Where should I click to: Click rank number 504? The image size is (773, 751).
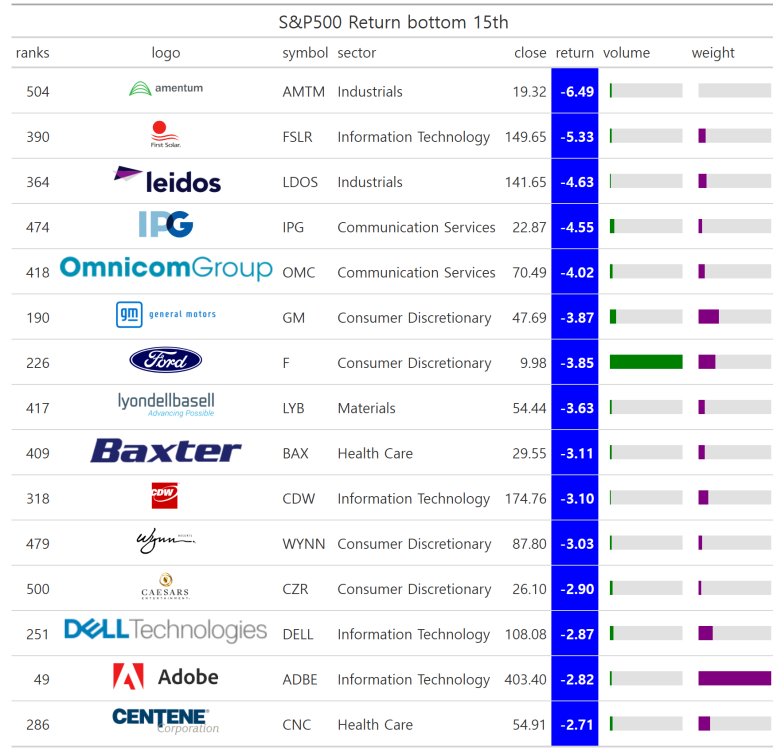[37, 92]
